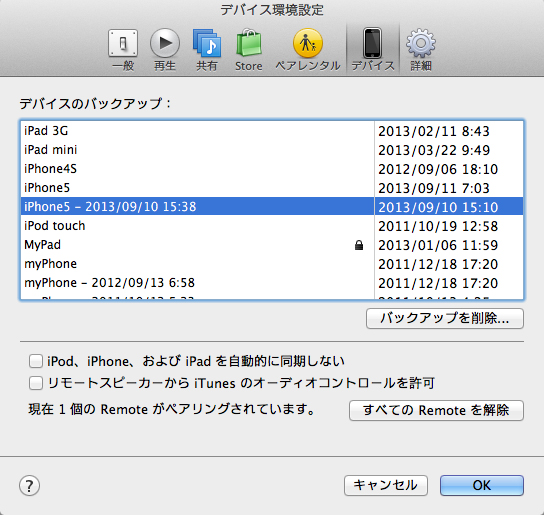Click the date 2013/02/11 8:43
Screen dimensions: 544x515
click(x=434, y=131)
